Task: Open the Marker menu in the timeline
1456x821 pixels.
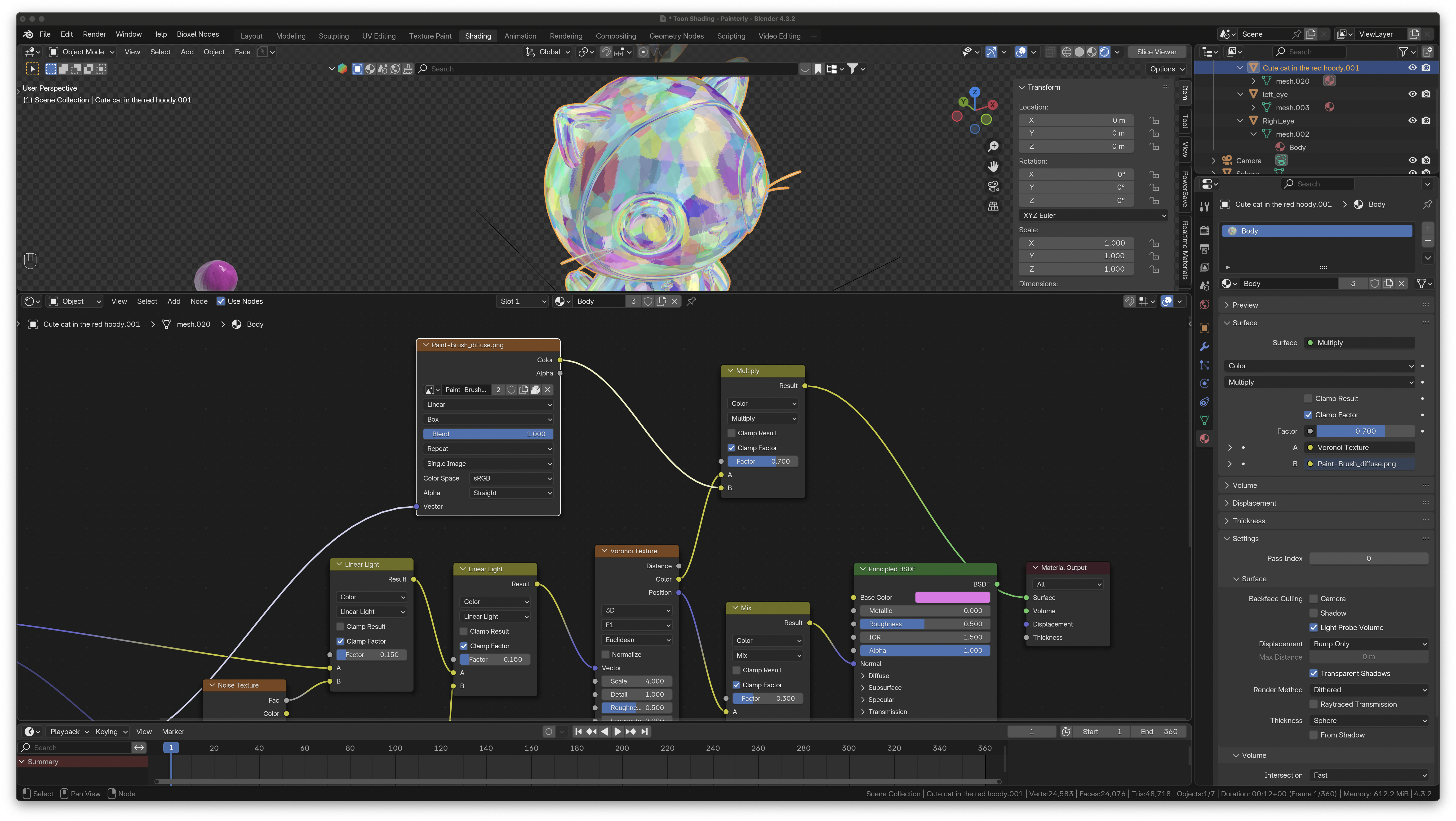Action: pos(173,732)
